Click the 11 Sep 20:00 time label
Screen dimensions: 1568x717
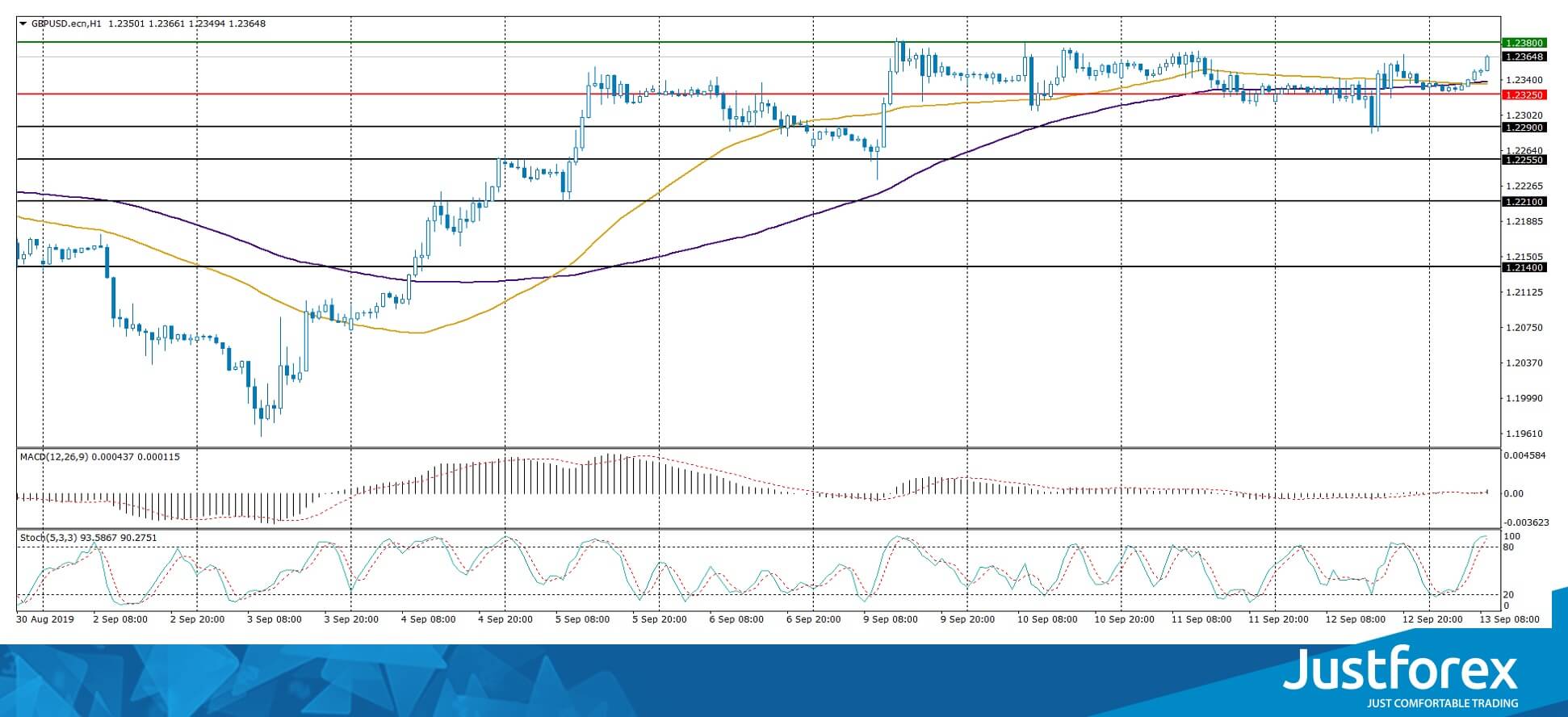coord(1278,620)
